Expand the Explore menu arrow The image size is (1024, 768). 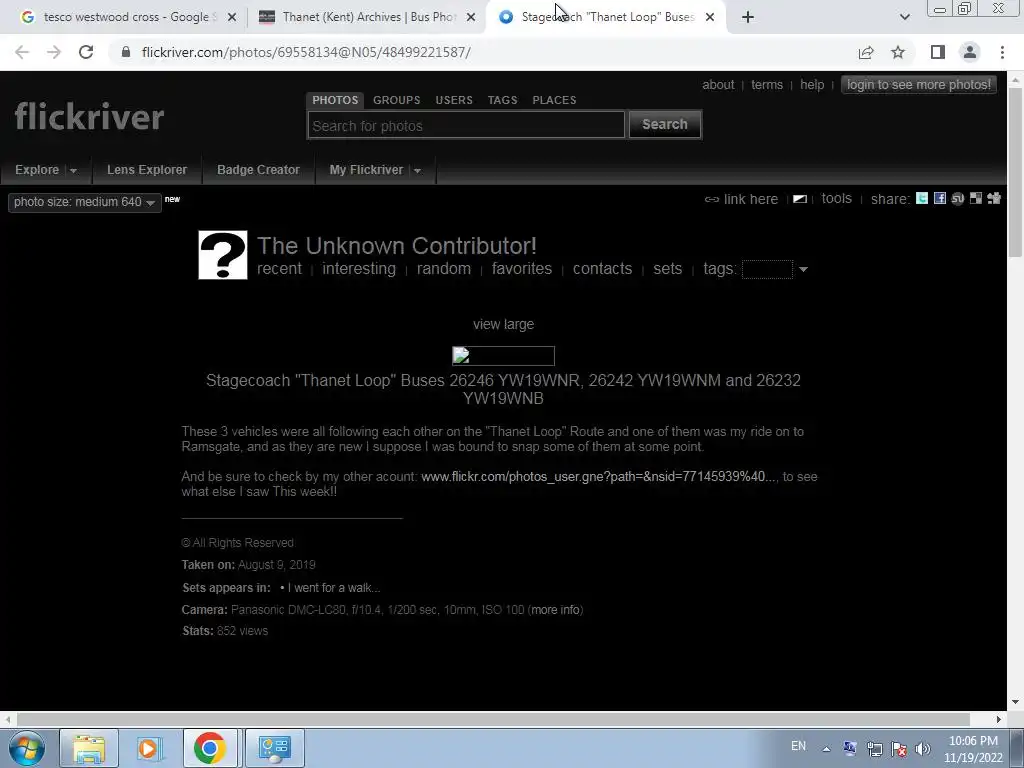click(73, 170)
